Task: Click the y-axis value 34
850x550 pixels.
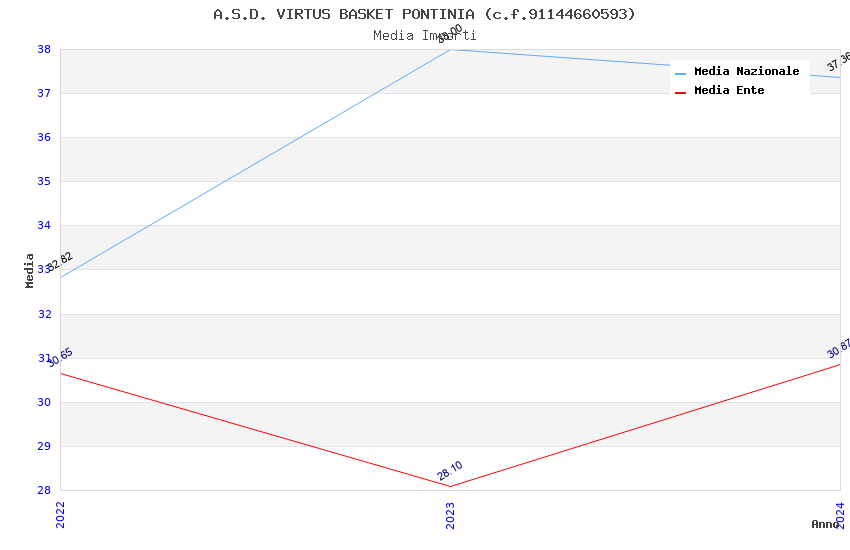Action: (x=44, y=225)
